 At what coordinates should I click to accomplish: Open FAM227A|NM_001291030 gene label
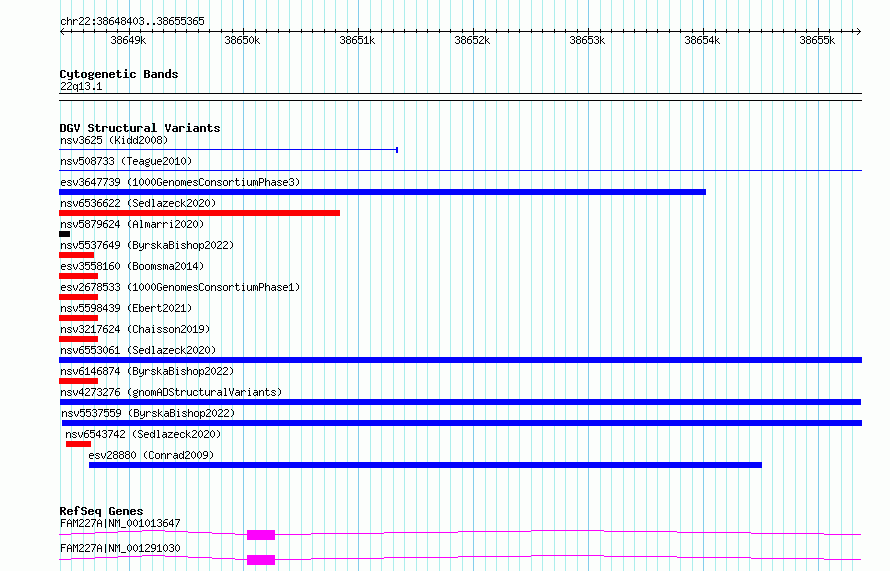point(120,548)
